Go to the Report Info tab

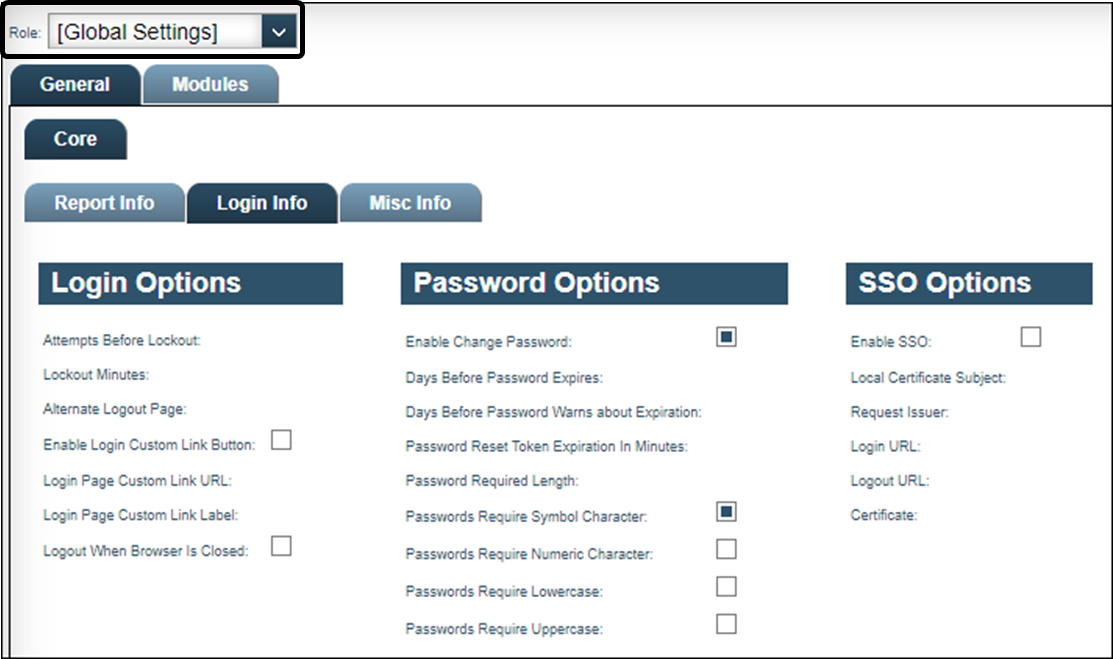click(x=104, y=203)
